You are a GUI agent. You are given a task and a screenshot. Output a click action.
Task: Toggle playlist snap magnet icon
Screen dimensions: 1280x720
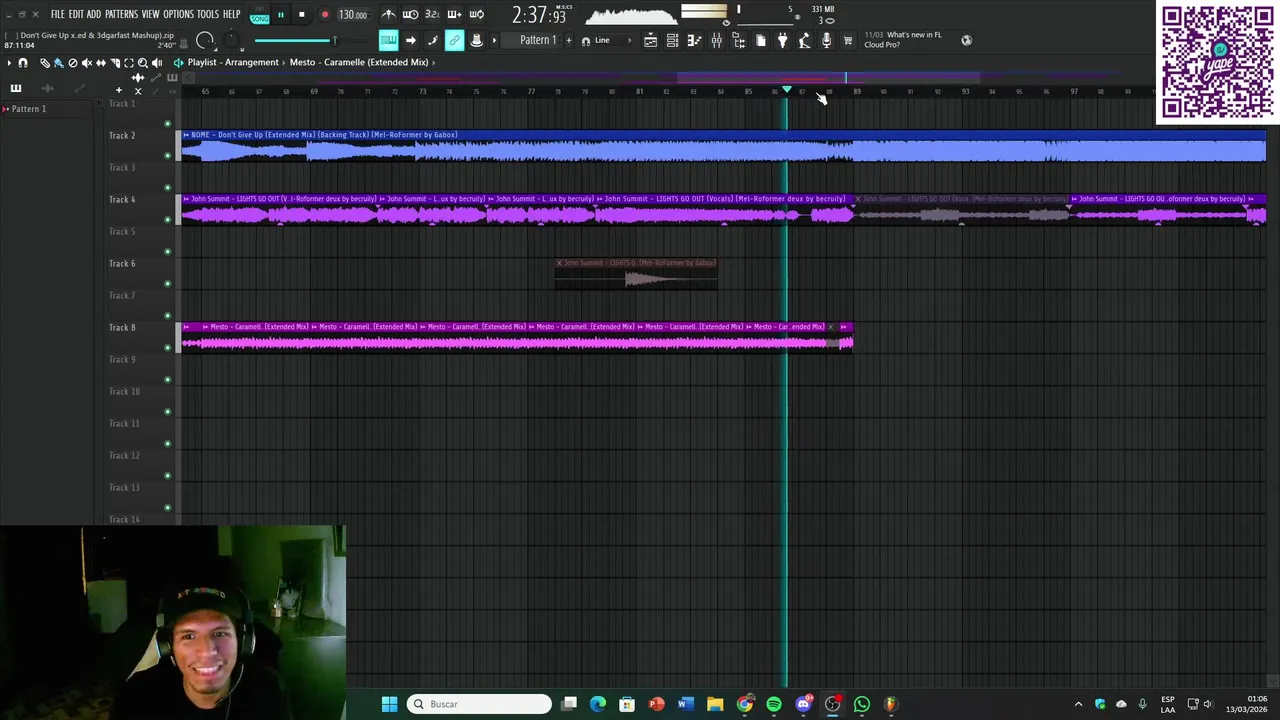[x=22, y=62]
